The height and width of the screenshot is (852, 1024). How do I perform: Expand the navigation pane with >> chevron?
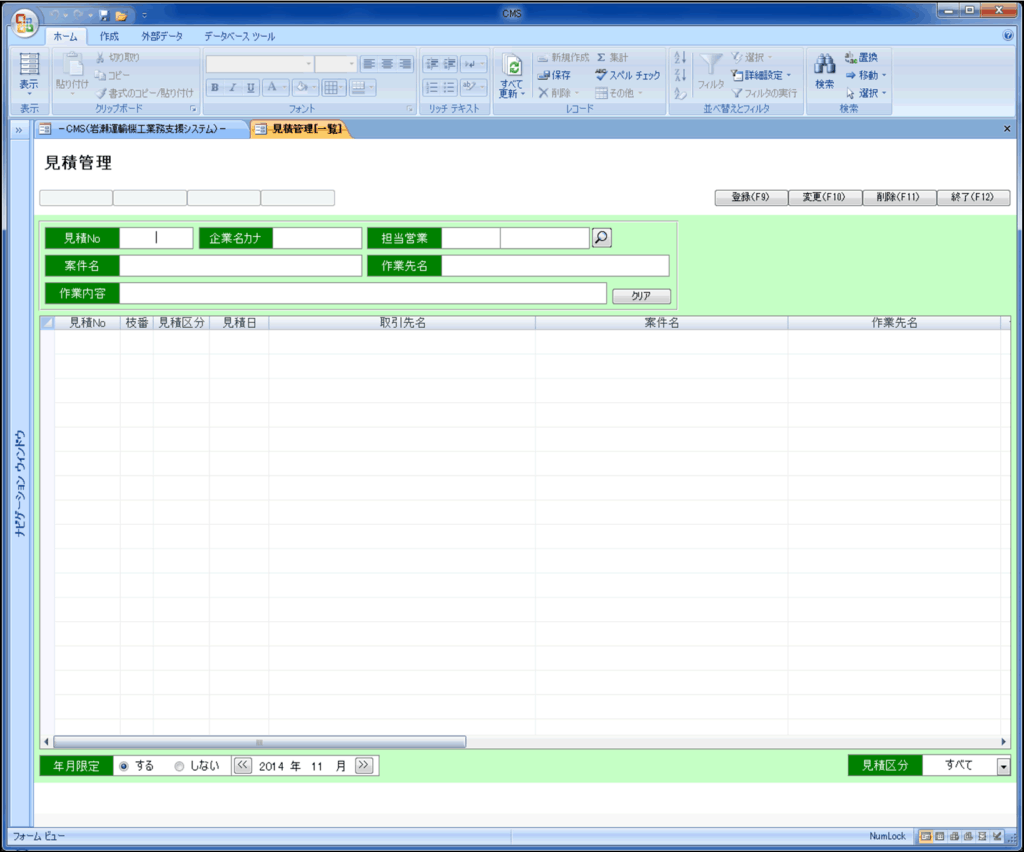click(19, 130)
